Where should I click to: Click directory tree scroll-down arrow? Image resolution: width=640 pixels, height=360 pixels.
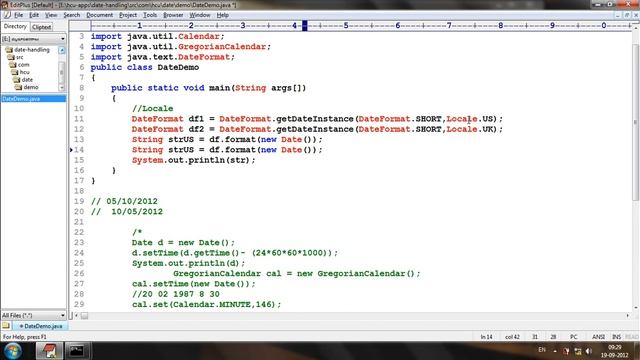62,87
